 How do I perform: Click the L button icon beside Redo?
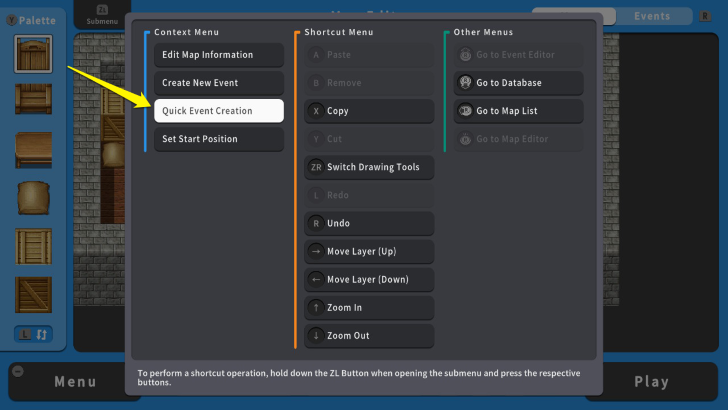coord(316,195)
